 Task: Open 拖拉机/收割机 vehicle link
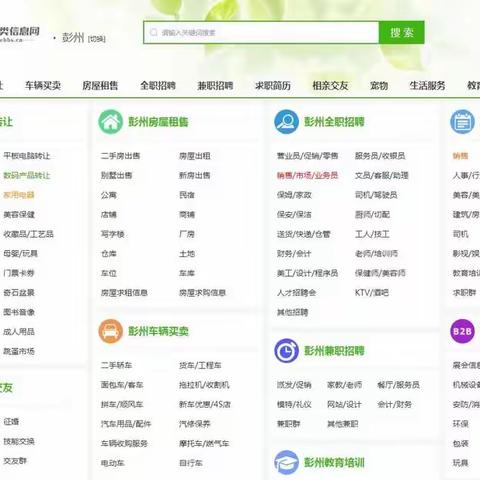pyautogui.click(x=204, y=385)
